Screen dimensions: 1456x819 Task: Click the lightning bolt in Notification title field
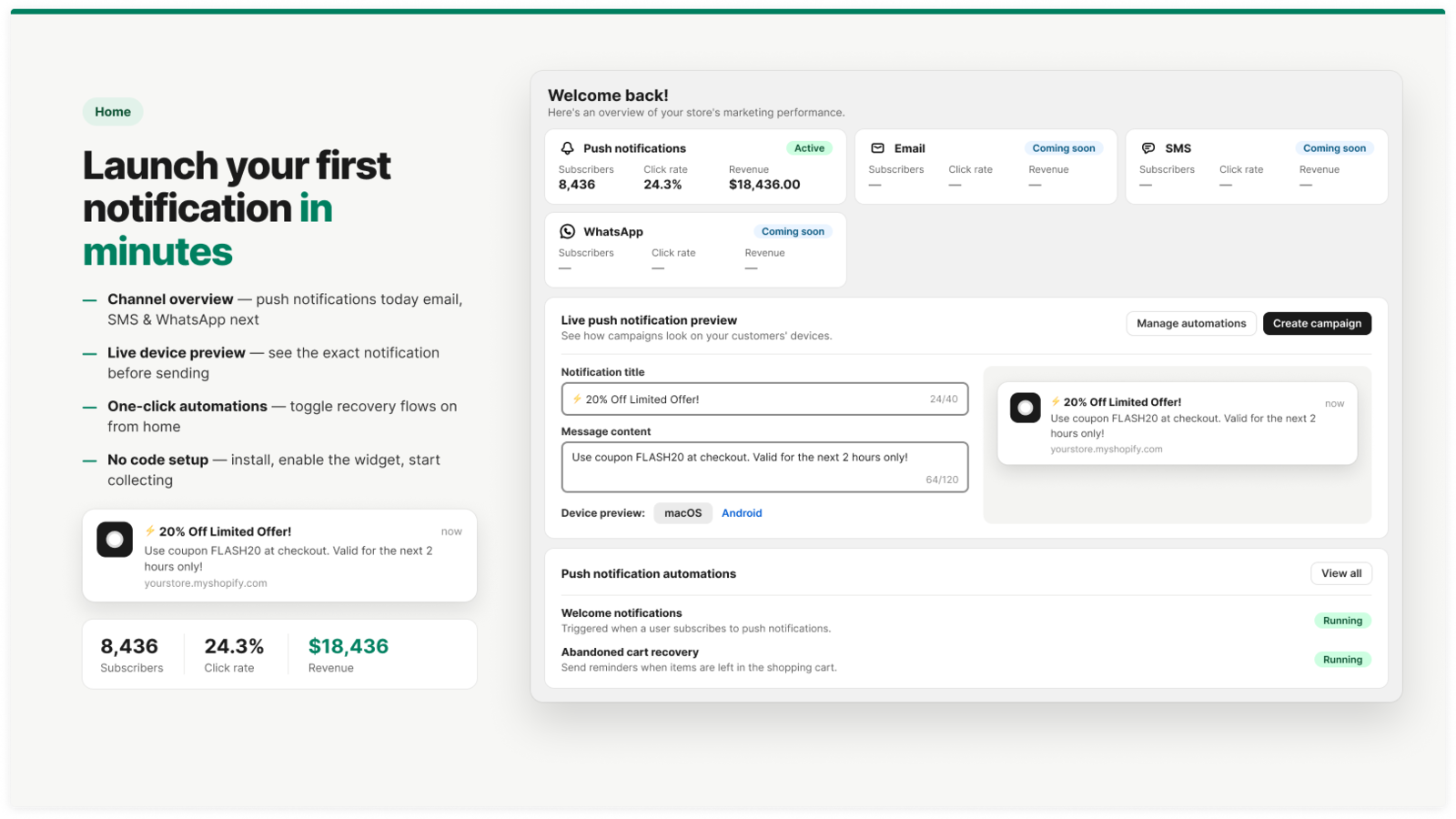(577, 399)
